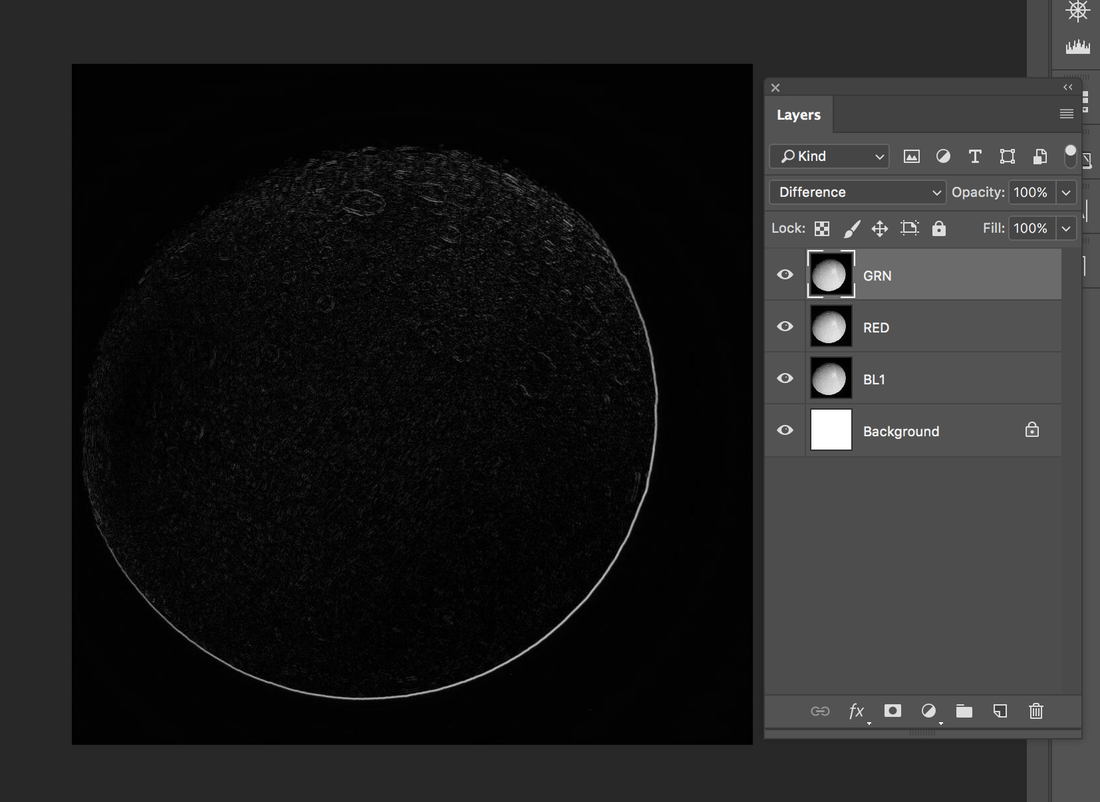Hide the GRN layer
This screenshot has width=1100, height=802.
coord(785,275)
